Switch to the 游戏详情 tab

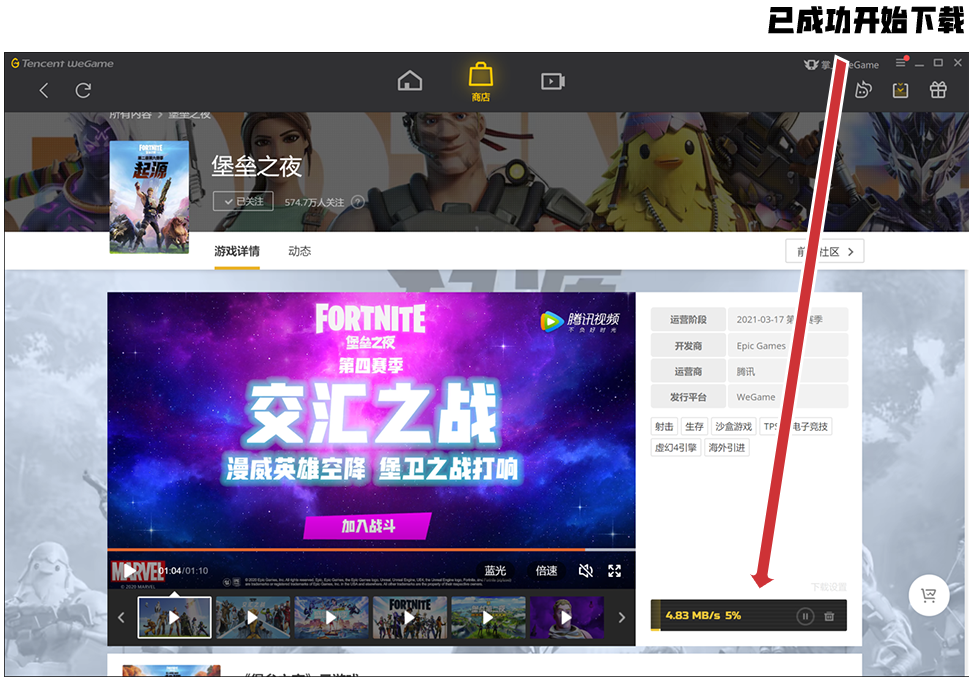point(237,252)
